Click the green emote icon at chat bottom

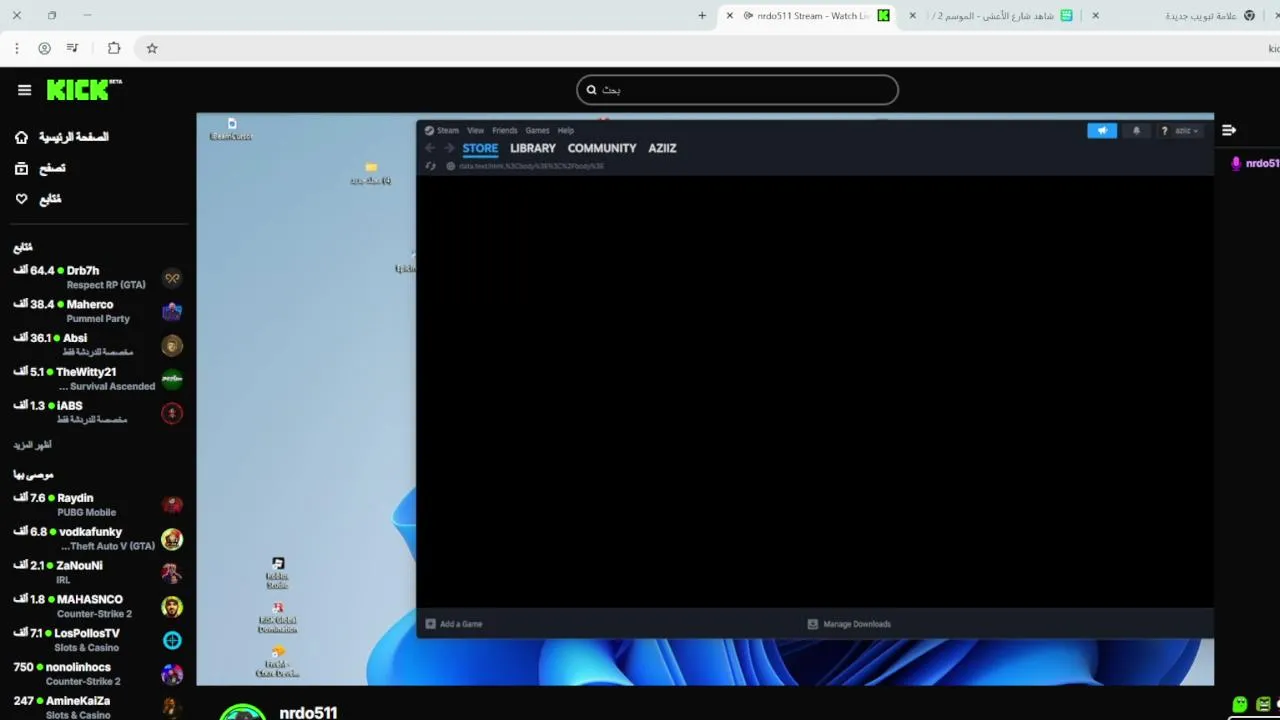point(1240,704)
